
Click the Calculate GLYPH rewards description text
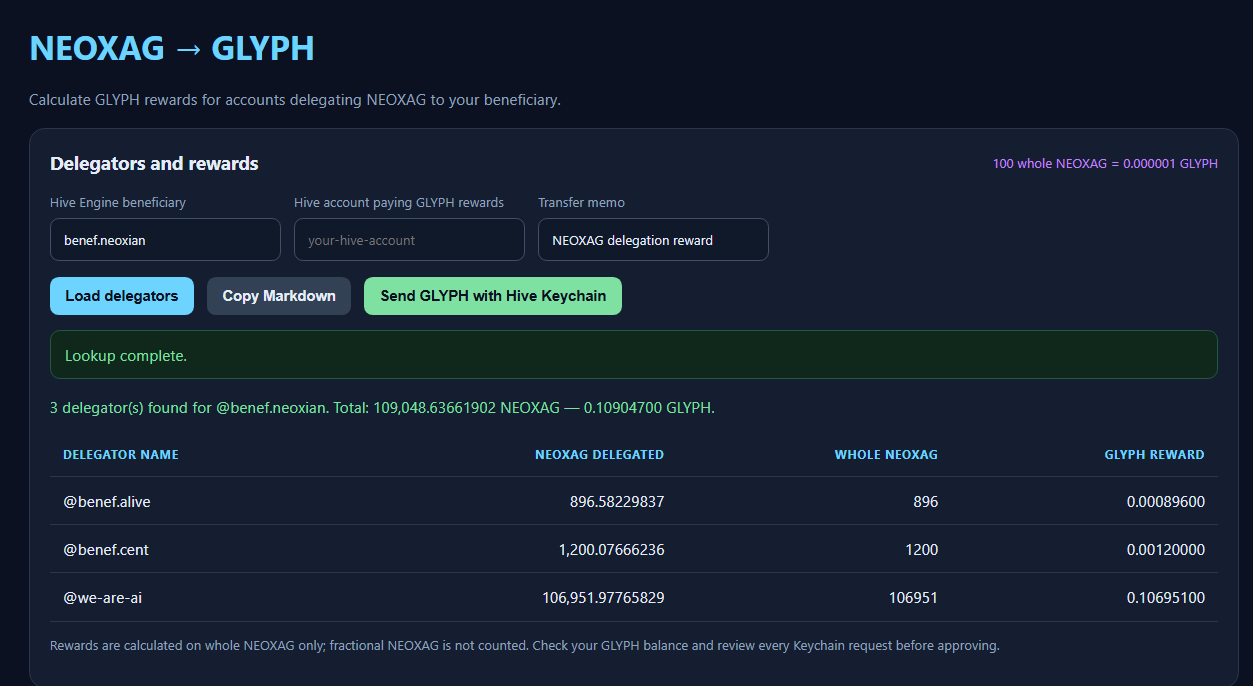295,100
